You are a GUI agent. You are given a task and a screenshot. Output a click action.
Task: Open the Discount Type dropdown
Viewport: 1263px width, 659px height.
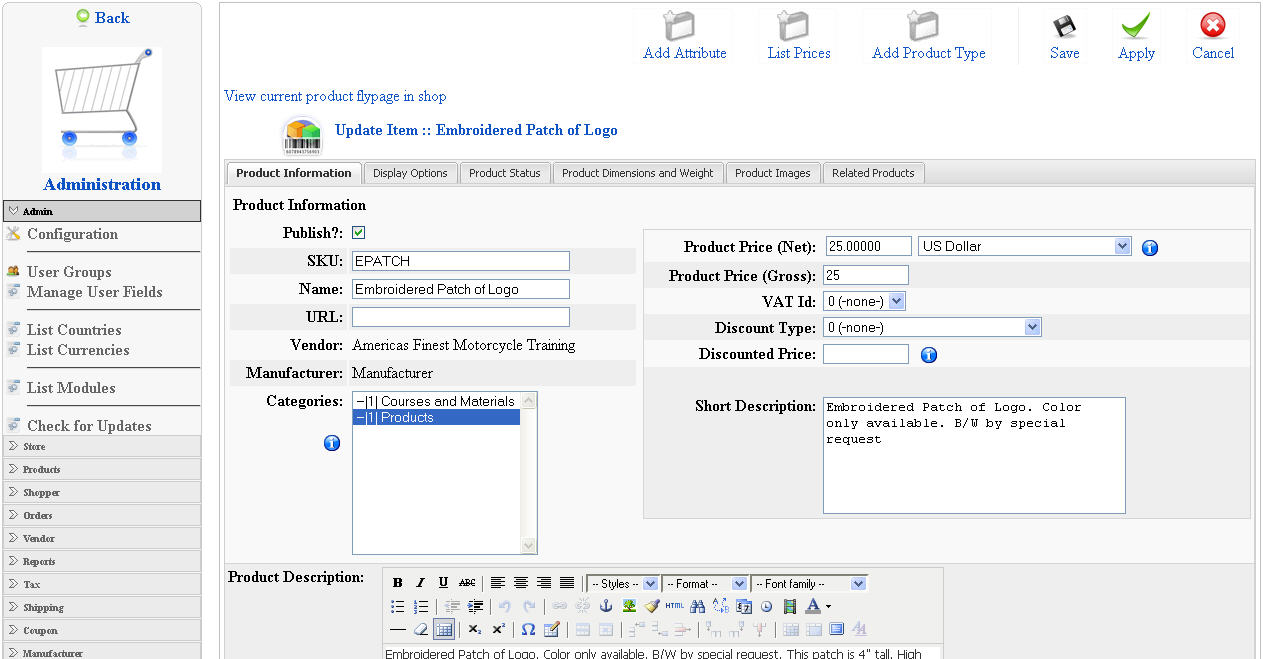click(932, 327)
